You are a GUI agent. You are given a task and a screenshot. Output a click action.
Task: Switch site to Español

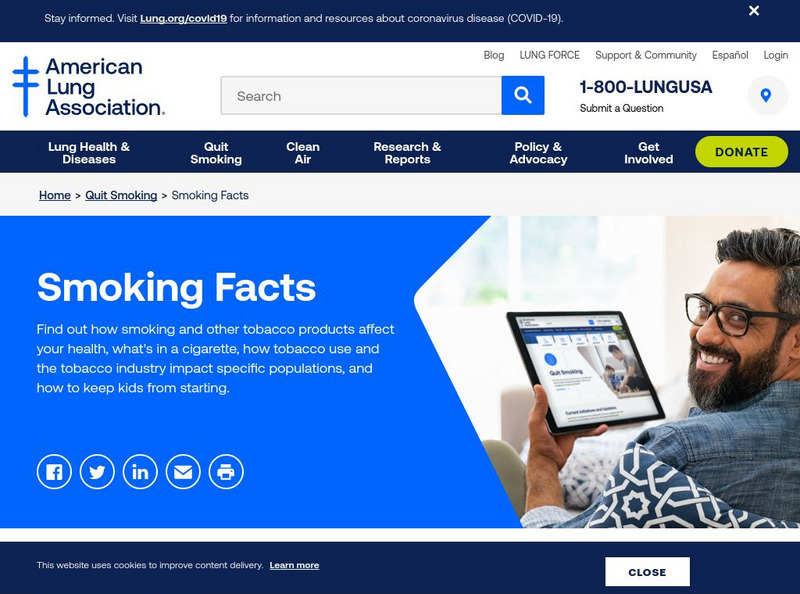(730, 55)
